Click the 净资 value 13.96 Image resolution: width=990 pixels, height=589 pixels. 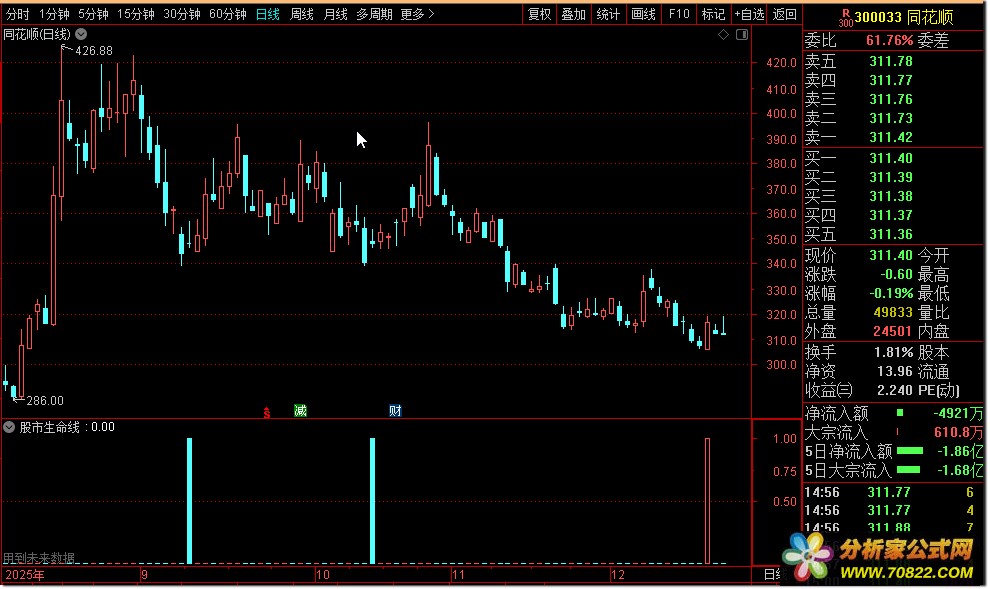coord(895,371)
